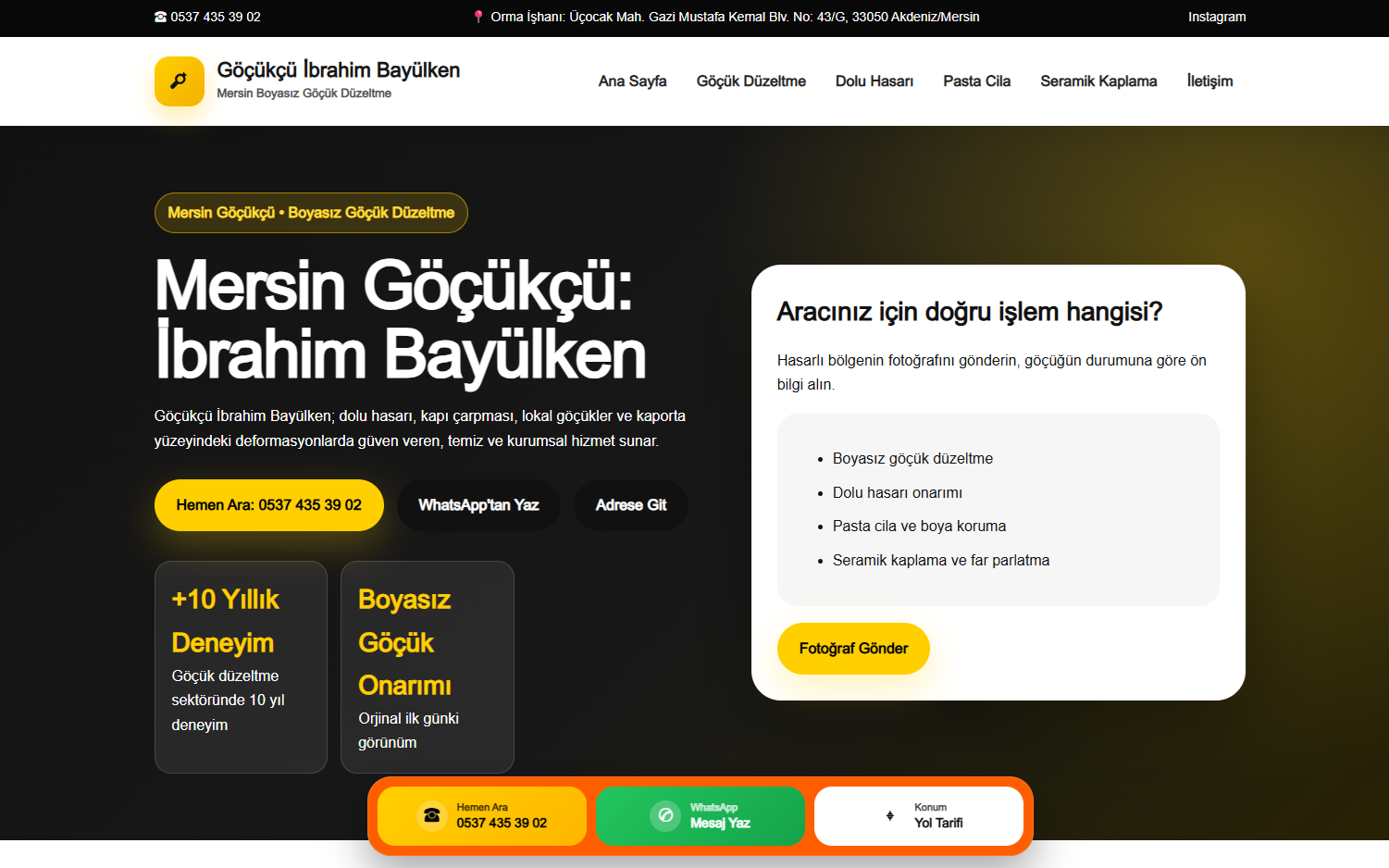Click the Göçük düzeltme sektöründe 10 yıl text
The width and height of the screenshot is (1389, 868).
click(x=228, y=701)
